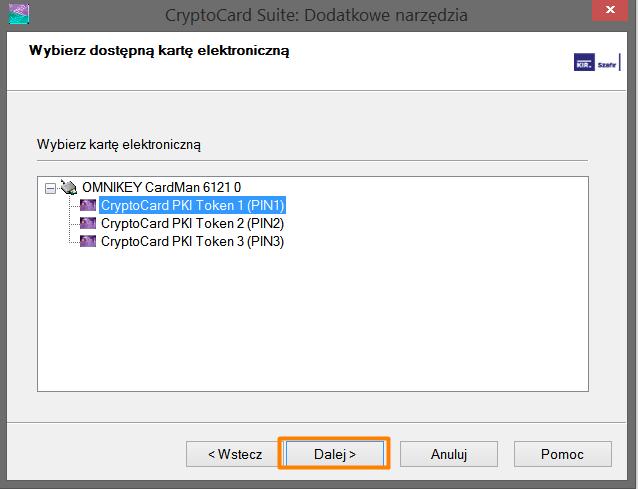Select CryptoCard PKI Token 1 (PIN1)
Image resolution: width=638 pixels, height=489 pixels.
192,205
